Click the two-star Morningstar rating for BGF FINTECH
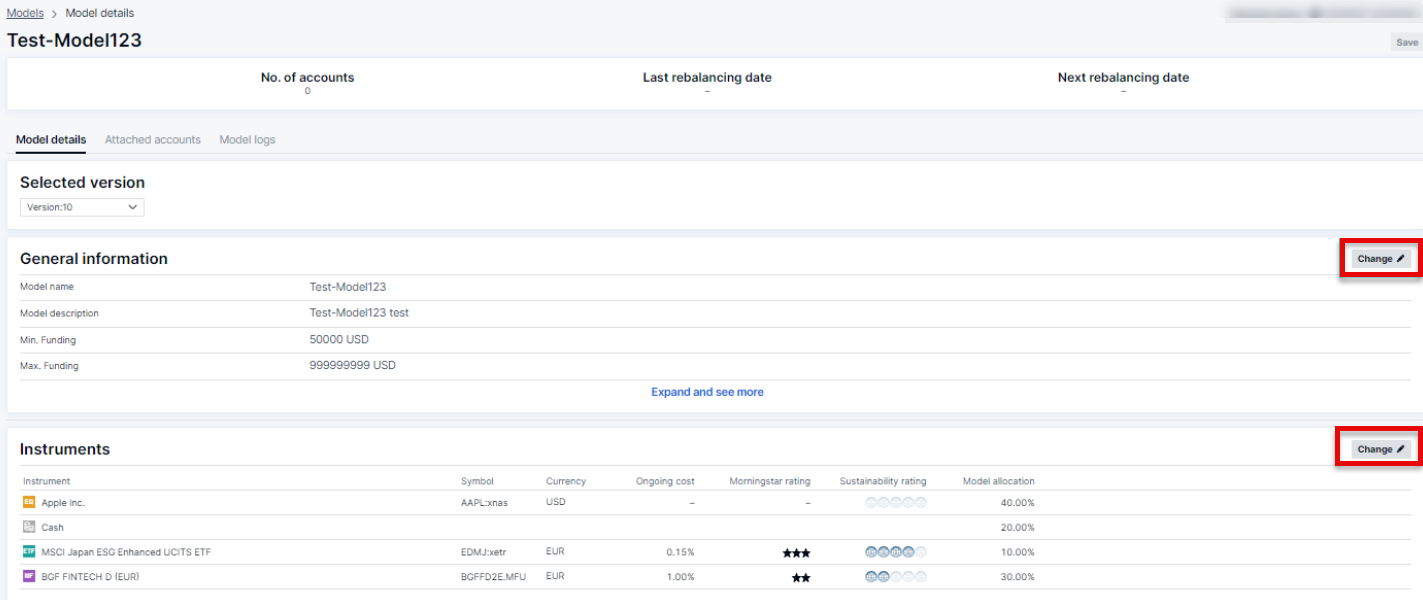Screen dimensions: 1423x600 (801, 578)
